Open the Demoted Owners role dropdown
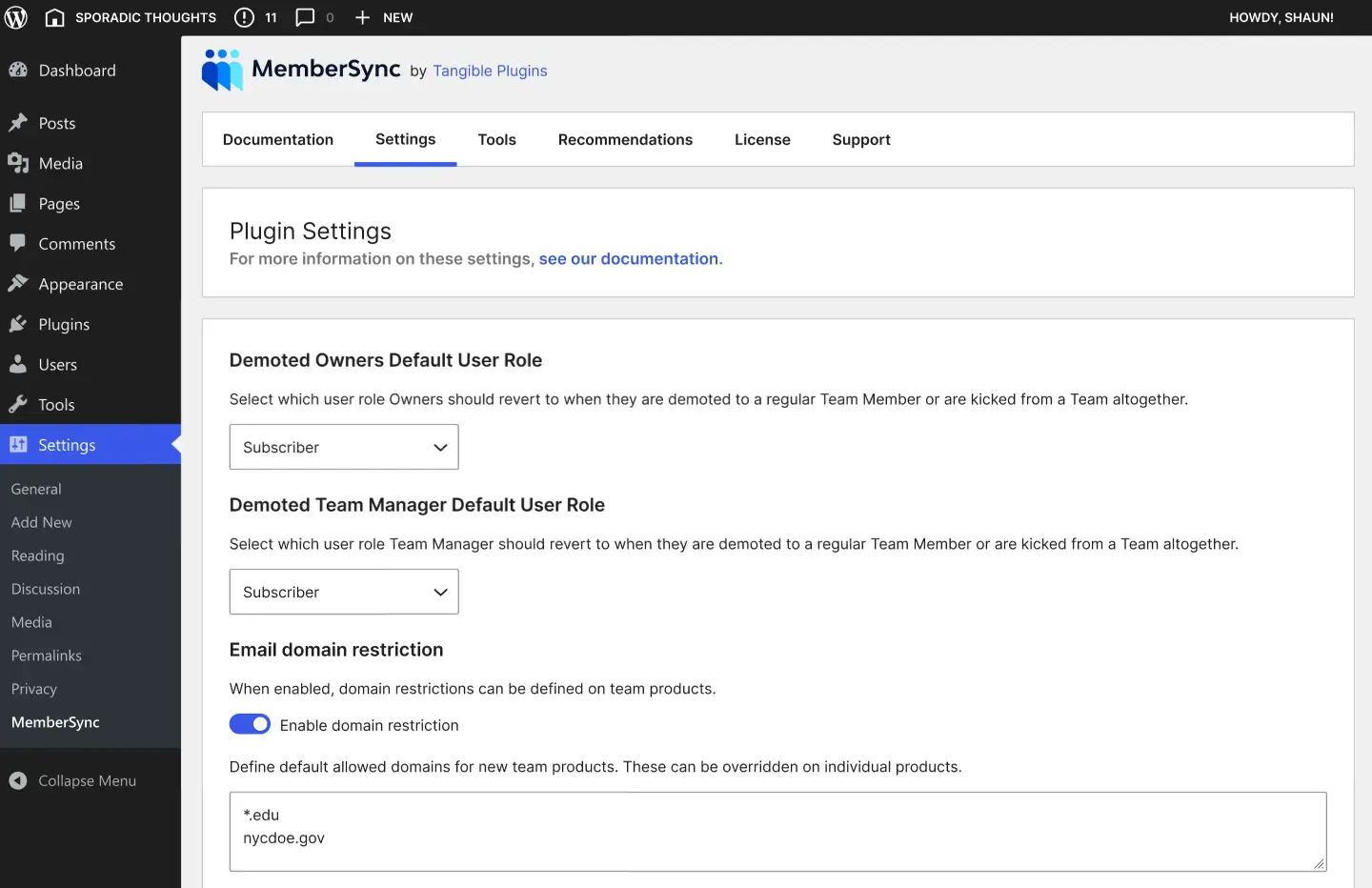 (343, 447)
